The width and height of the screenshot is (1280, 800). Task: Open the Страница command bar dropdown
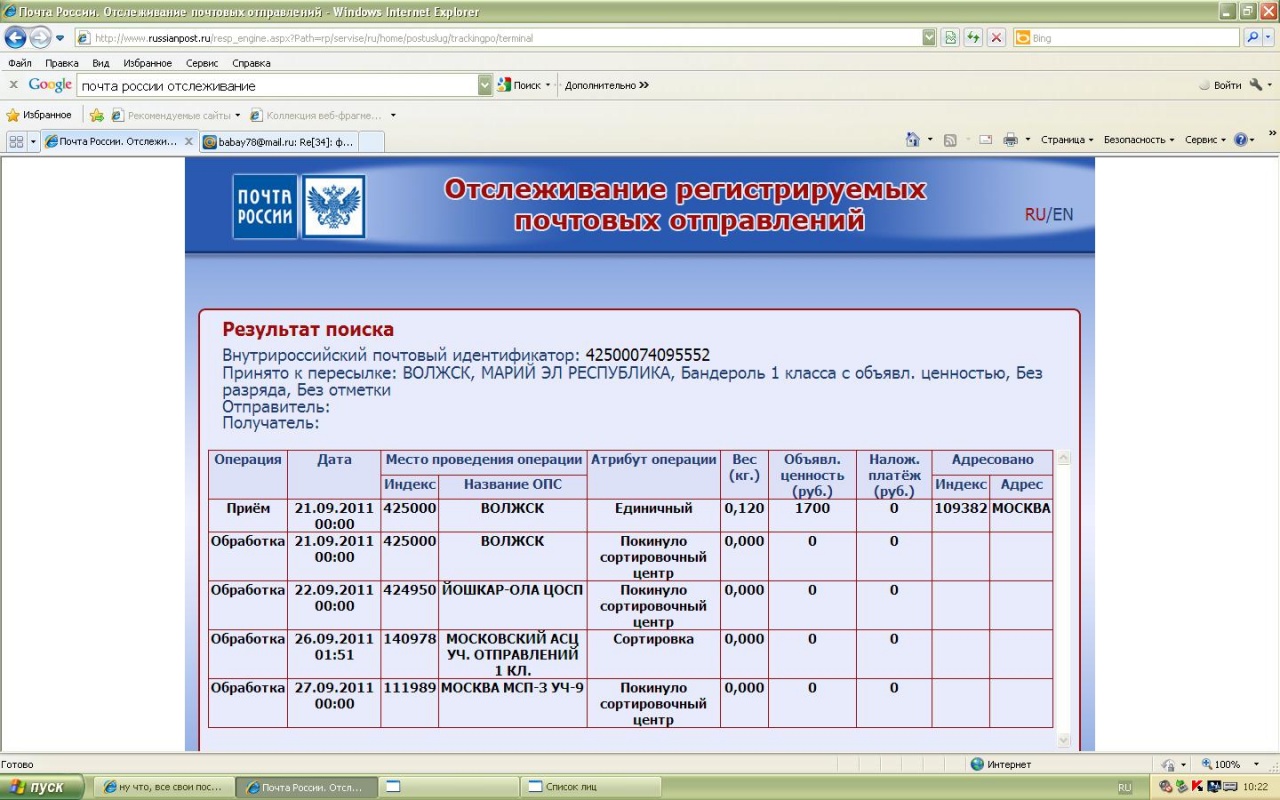click(1067, 140)
